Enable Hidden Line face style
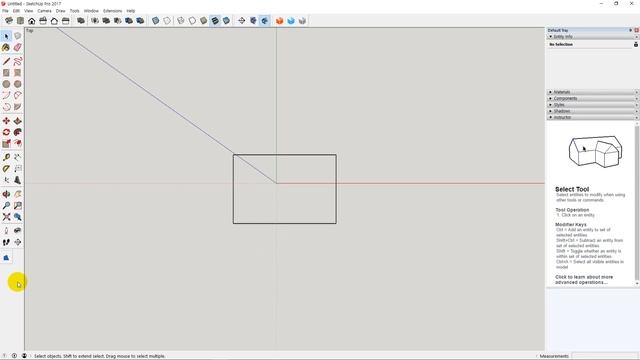This screenshot has width=640, height=360. pyautogui.click(x=192, y=21)
